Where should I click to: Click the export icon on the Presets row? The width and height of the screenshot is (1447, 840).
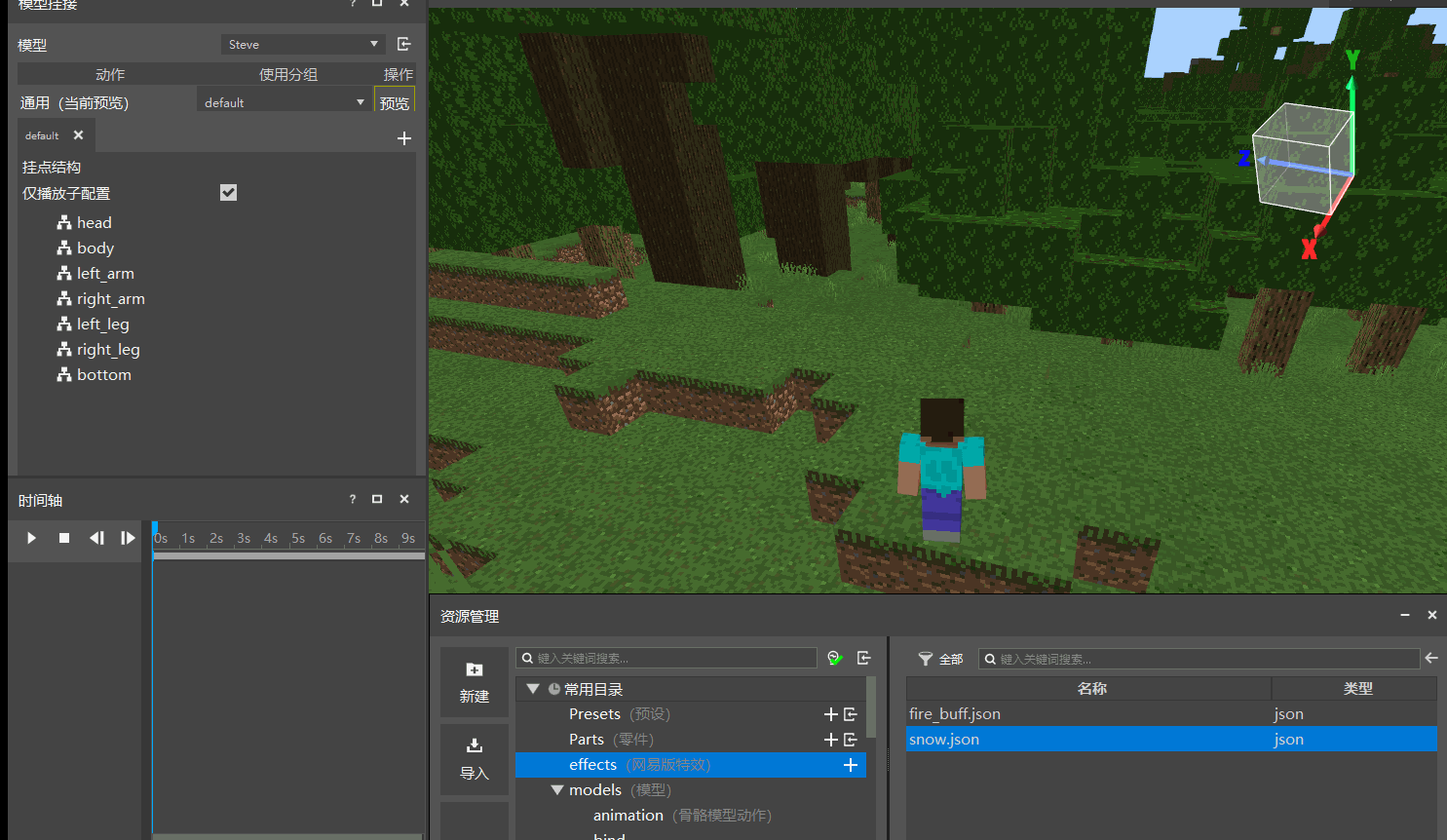point(851,714)
